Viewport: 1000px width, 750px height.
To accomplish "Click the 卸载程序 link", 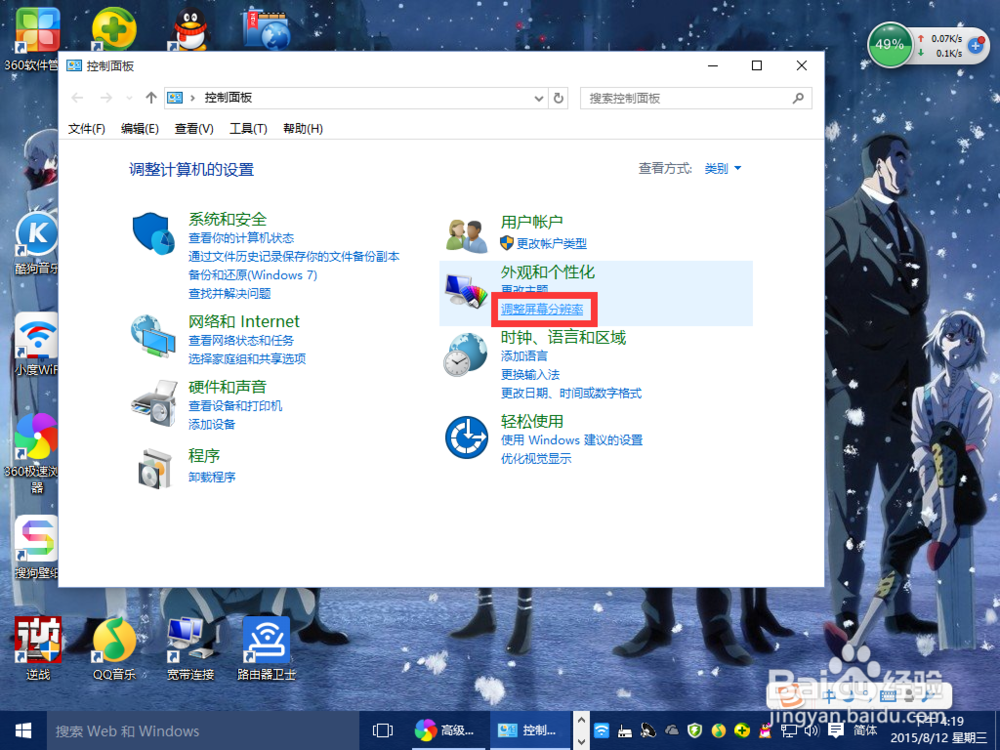I will point(216,477).
